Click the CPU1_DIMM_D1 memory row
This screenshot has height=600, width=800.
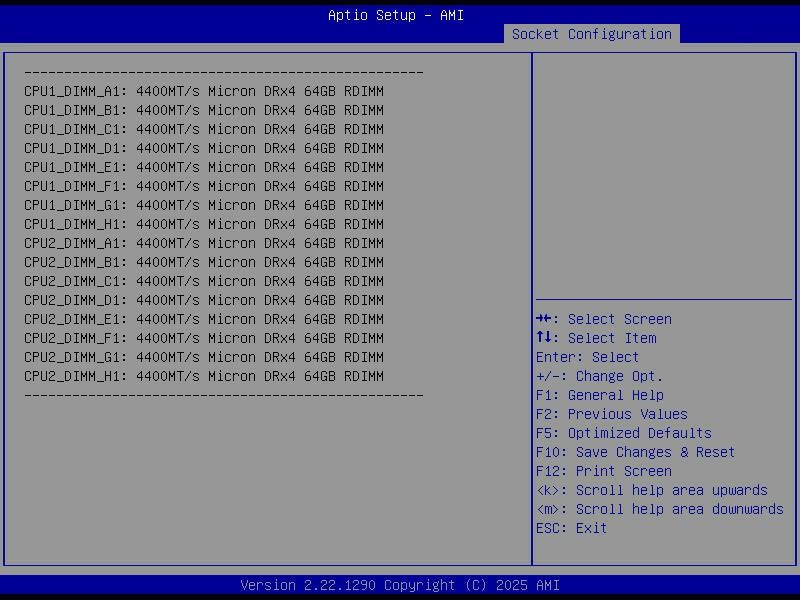click(204, 148)
